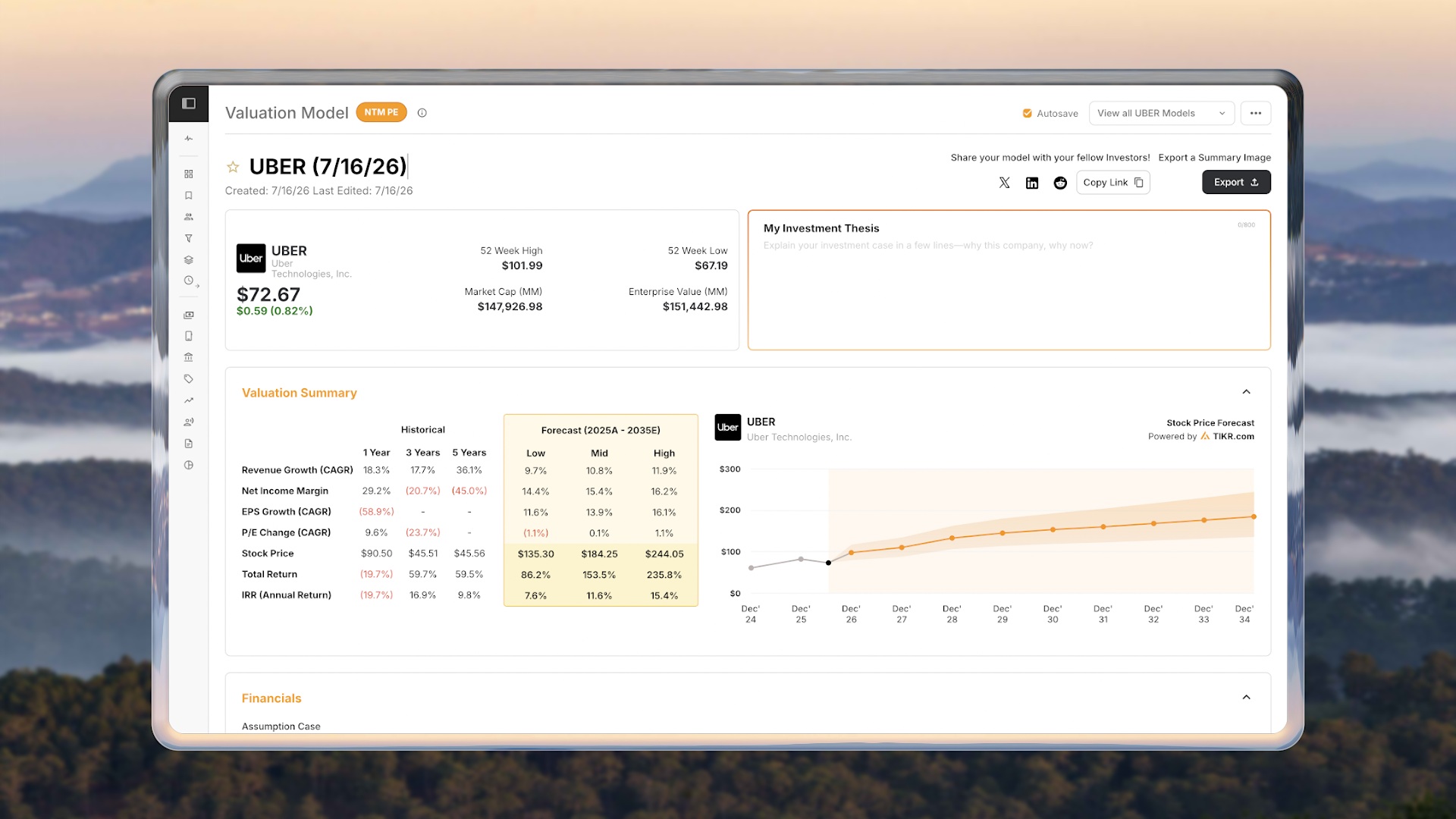Click the Revenue Growth (CAGR) row label
1456x819 pixels.
(297, 470)
